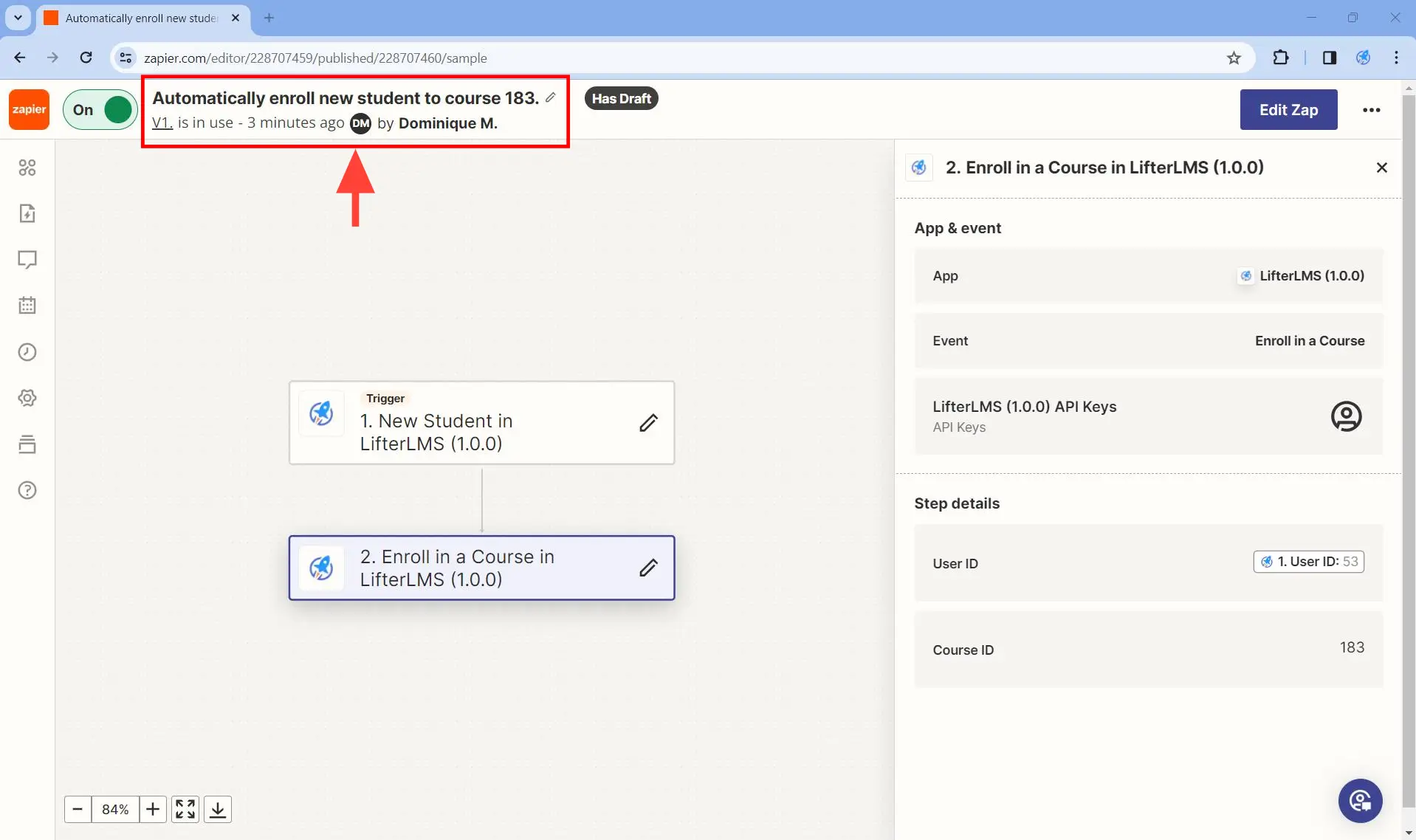Viewport: 1416px width, 840px height.
Task: Bookmark this page with the star icon
Action: [x=1234, y=58]
